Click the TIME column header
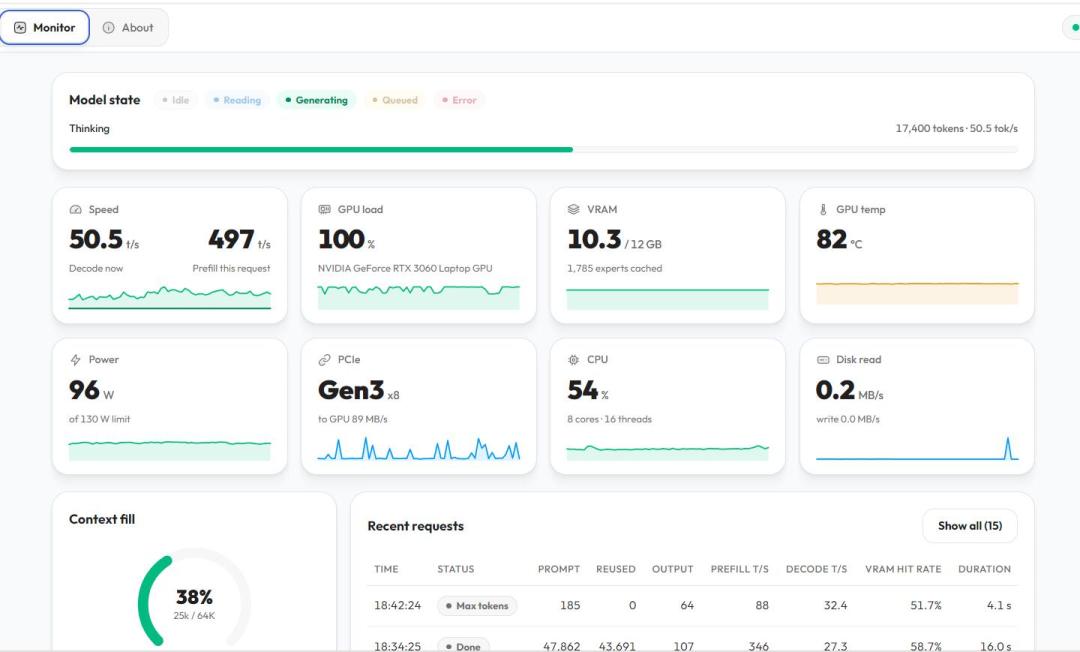The image size is (1080, 652). (386, 569)
